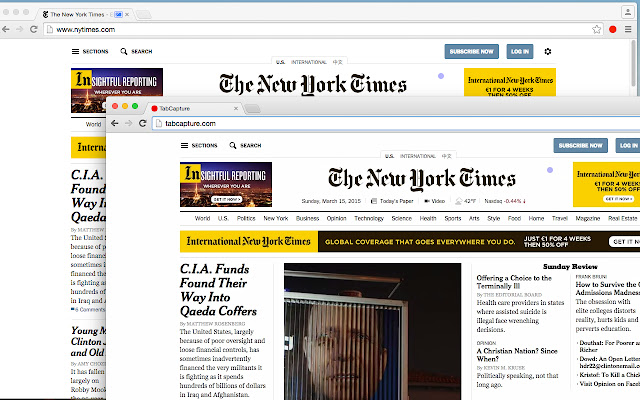640x400 pixels.
Task: Close The New York Times tab in rear window
Action: tap(127, 14)
